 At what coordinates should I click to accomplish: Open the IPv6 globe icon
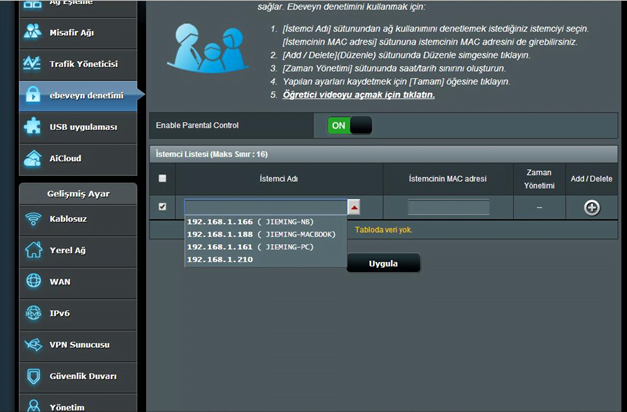click(x=33, y=313)
